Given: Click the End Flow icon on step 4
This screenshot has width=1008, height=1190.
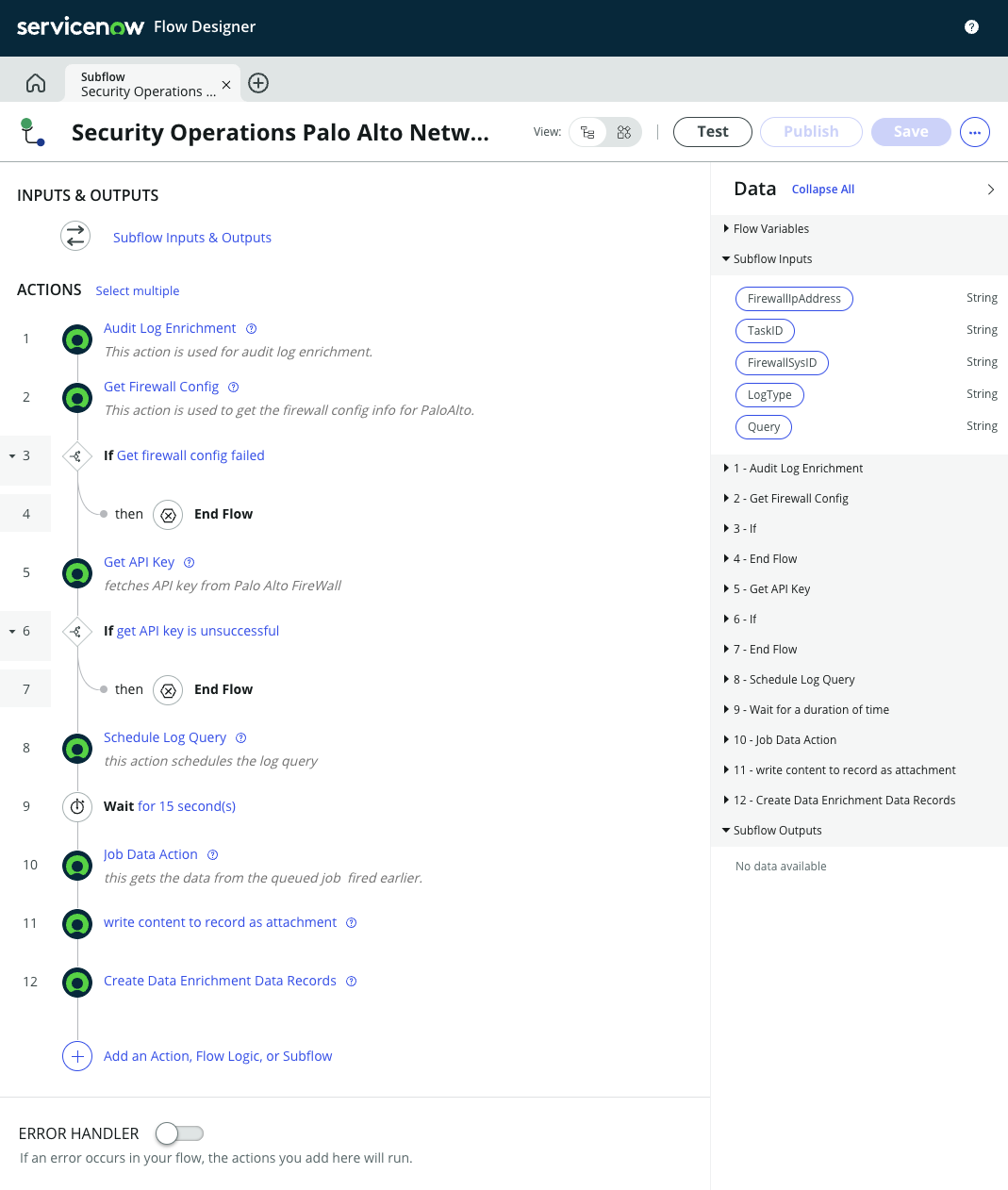Looking at the screenshot, I should pyautogui.click(x=168, y=515).
